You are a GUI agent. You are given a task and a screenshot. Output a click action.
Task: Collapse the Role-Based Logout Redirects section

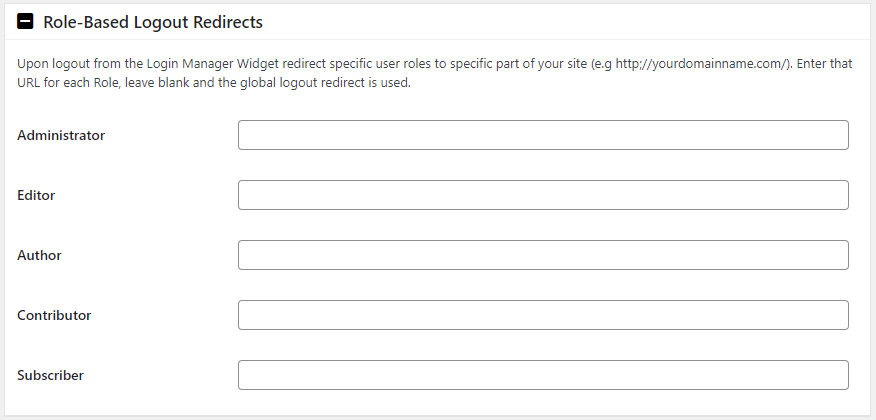[25, 22]
